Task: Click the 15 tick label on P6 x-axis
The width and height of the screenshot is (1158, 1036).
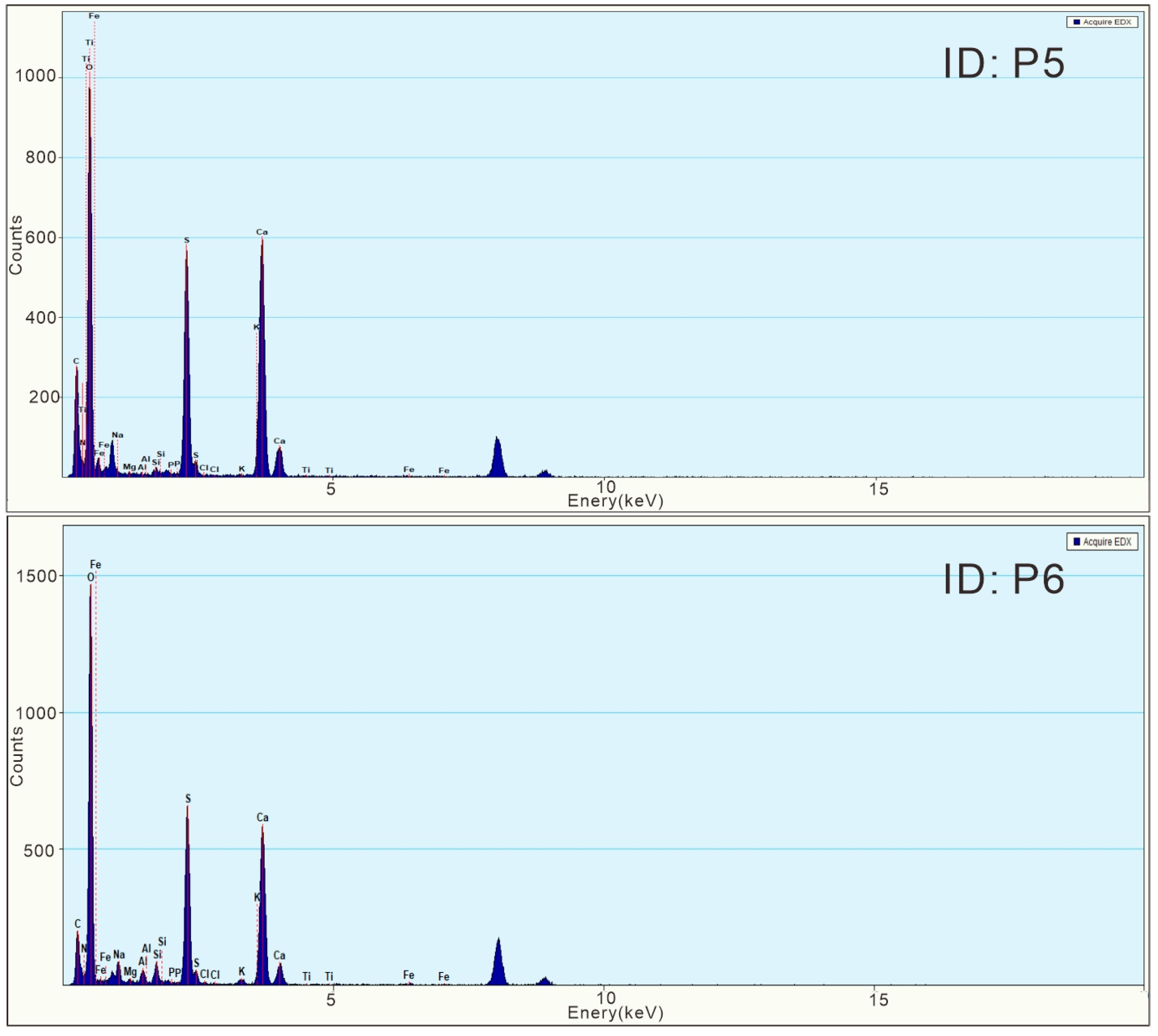Action: (878, 999)
